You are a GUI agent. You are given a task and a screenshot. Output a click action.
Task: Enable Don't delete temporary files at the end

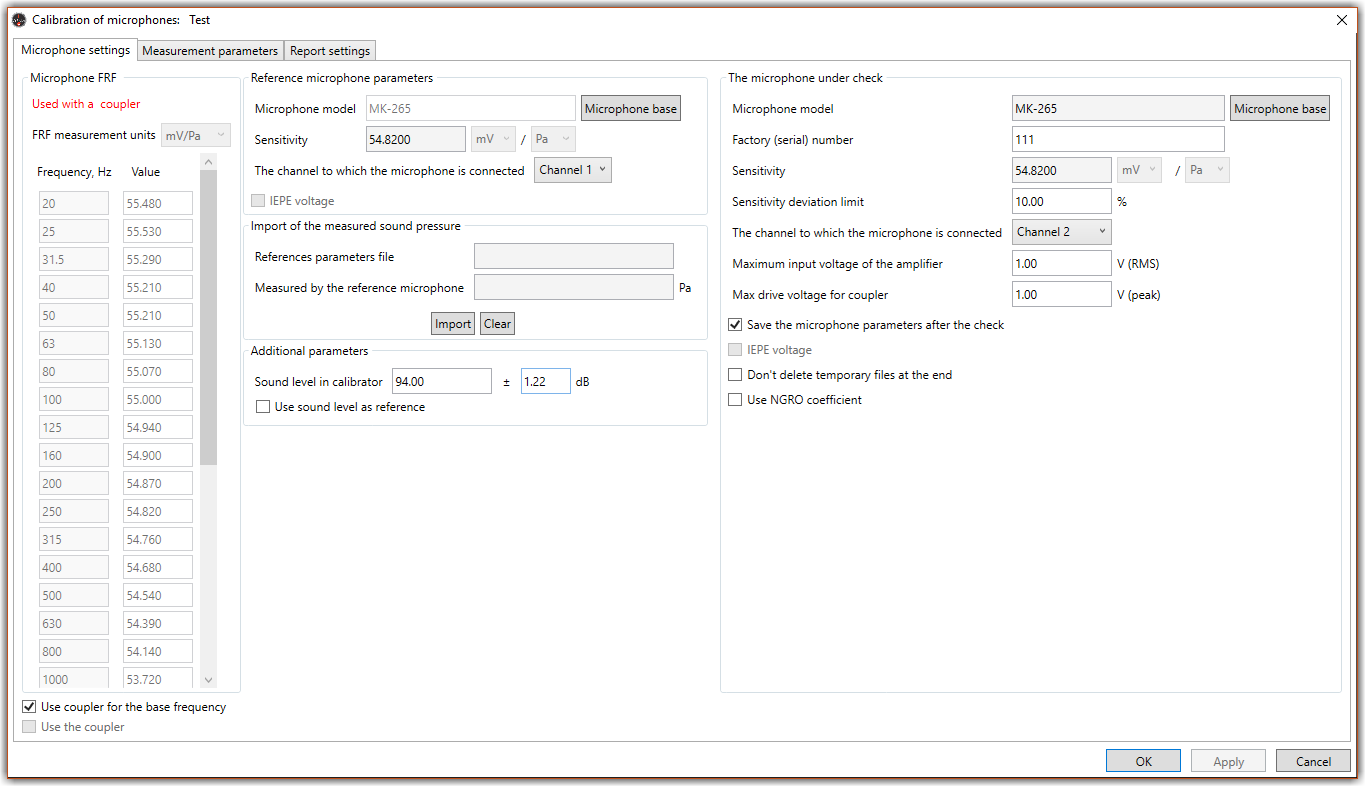click(736, 375)
